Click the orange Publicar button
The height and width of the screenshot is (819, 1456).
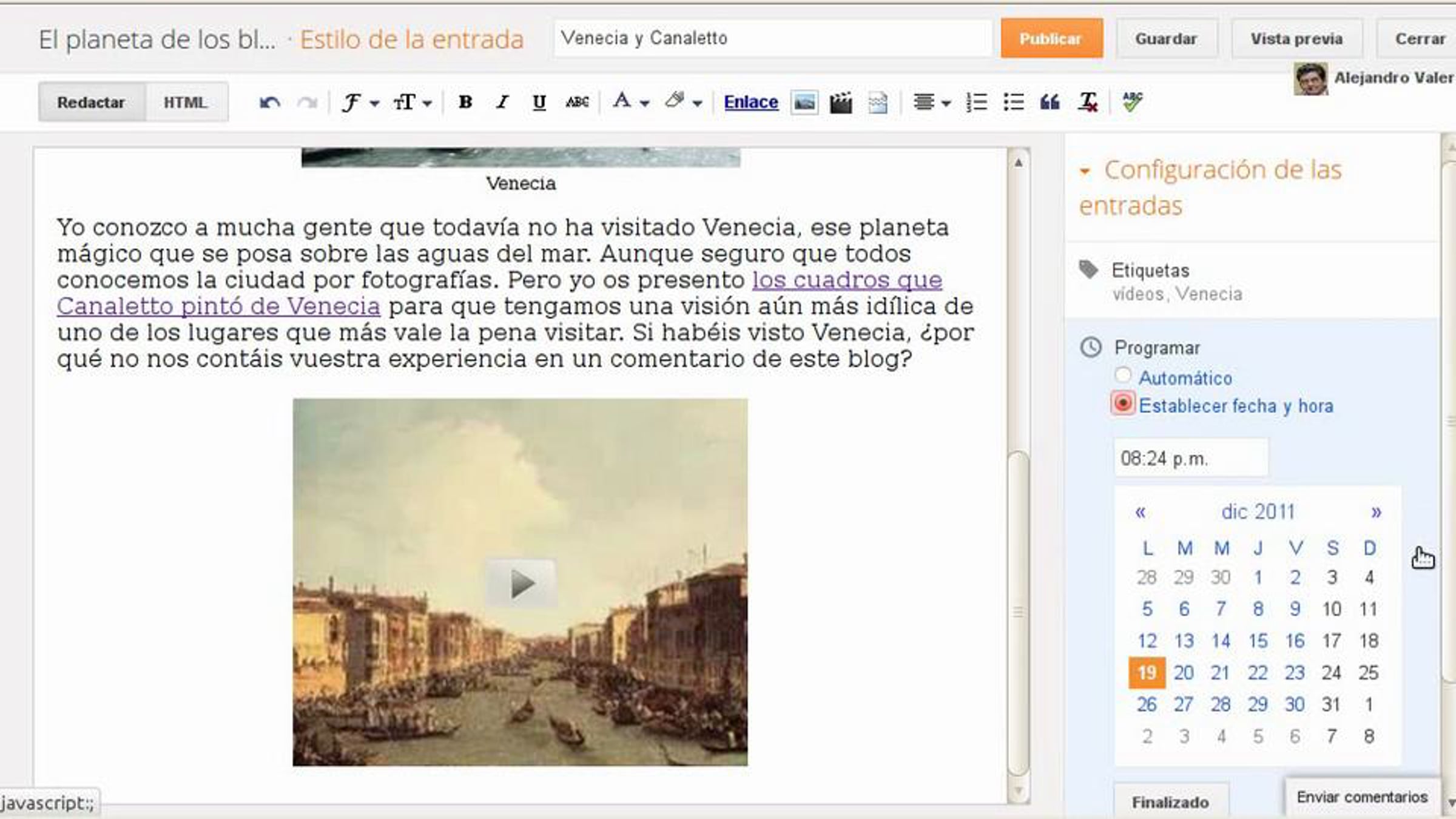coord(1051,38)
